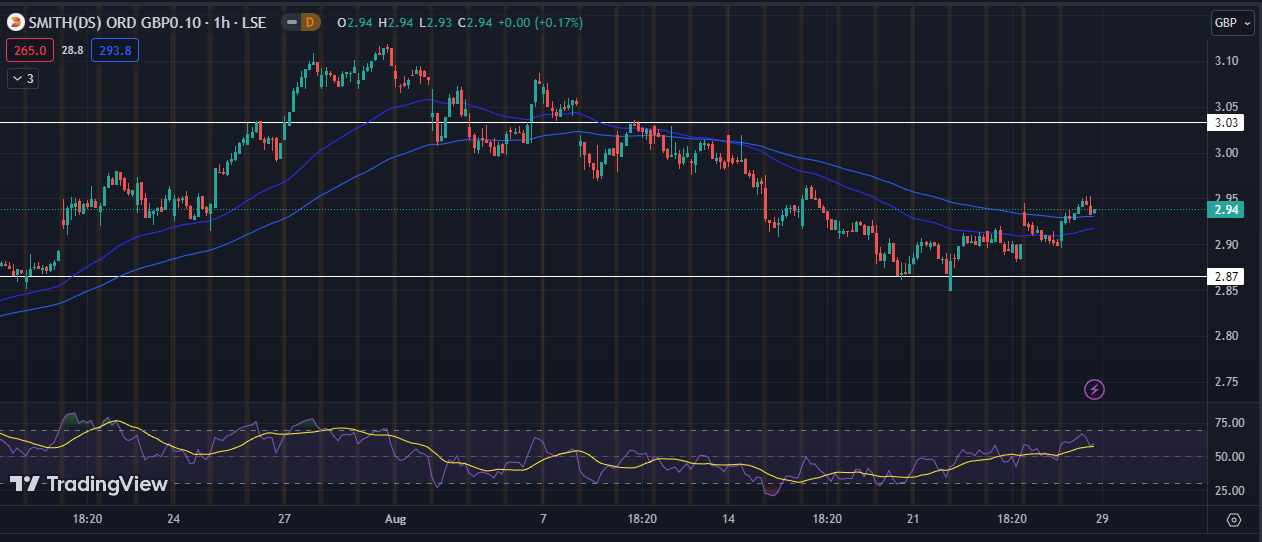This screenshot has width=1262, height=542.
Task: Click the '29' date on time axis
Action: (x=1104, y=519)
